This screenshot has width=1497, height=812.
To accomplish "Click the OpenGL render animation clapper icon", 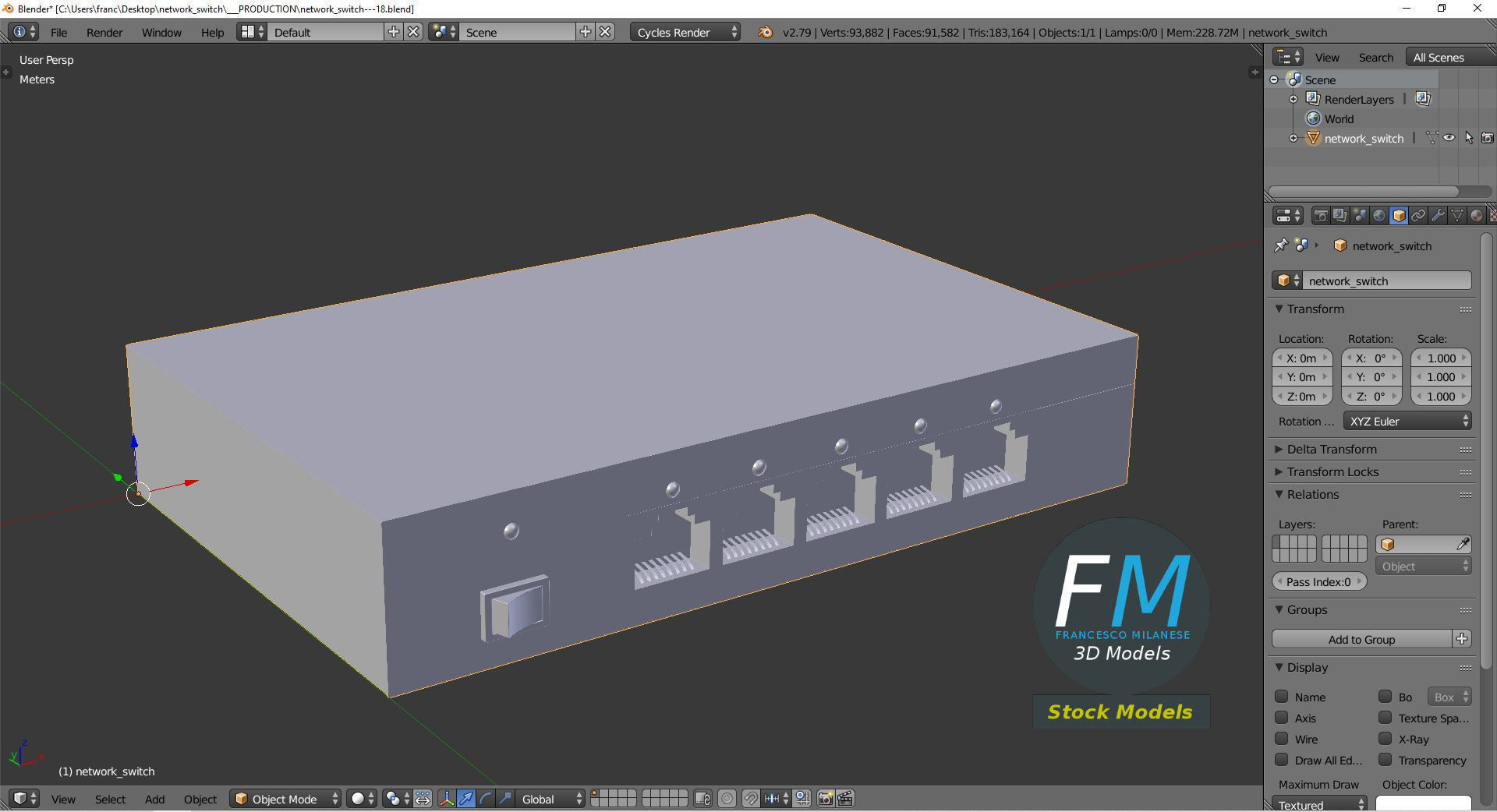I will pyautogui.click(x=845, y=799).
